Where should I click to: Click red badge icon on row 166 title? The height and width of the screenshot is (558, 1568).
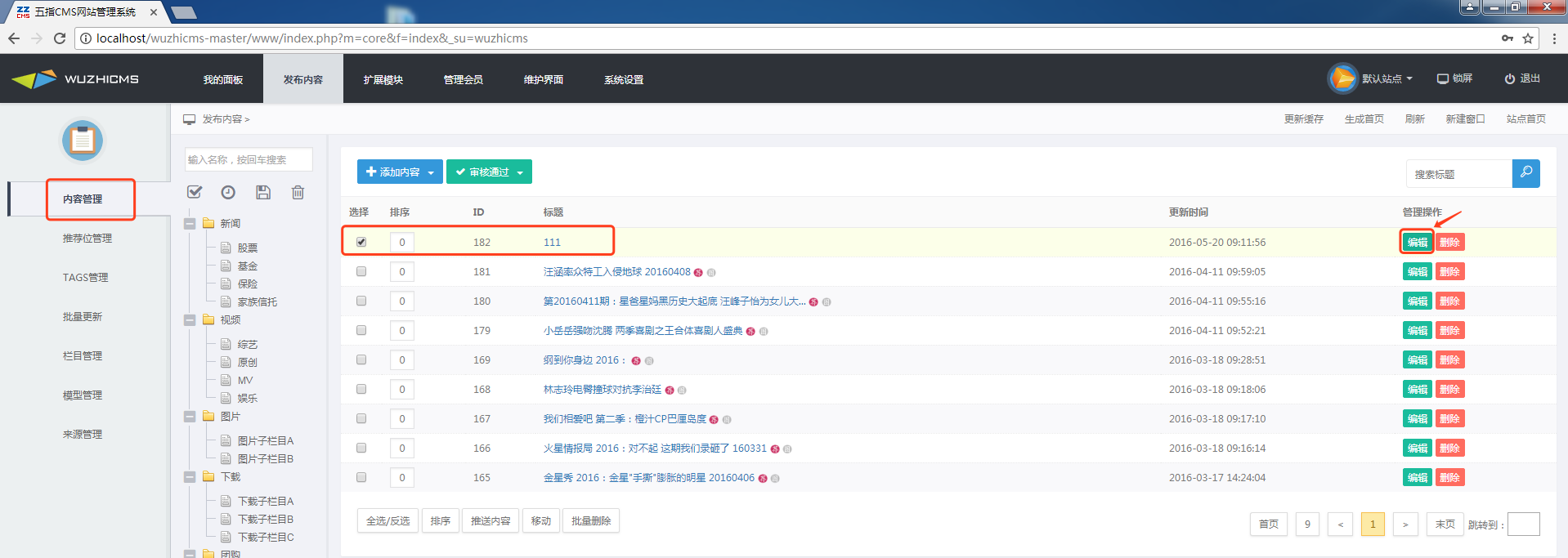click(775, 449)
